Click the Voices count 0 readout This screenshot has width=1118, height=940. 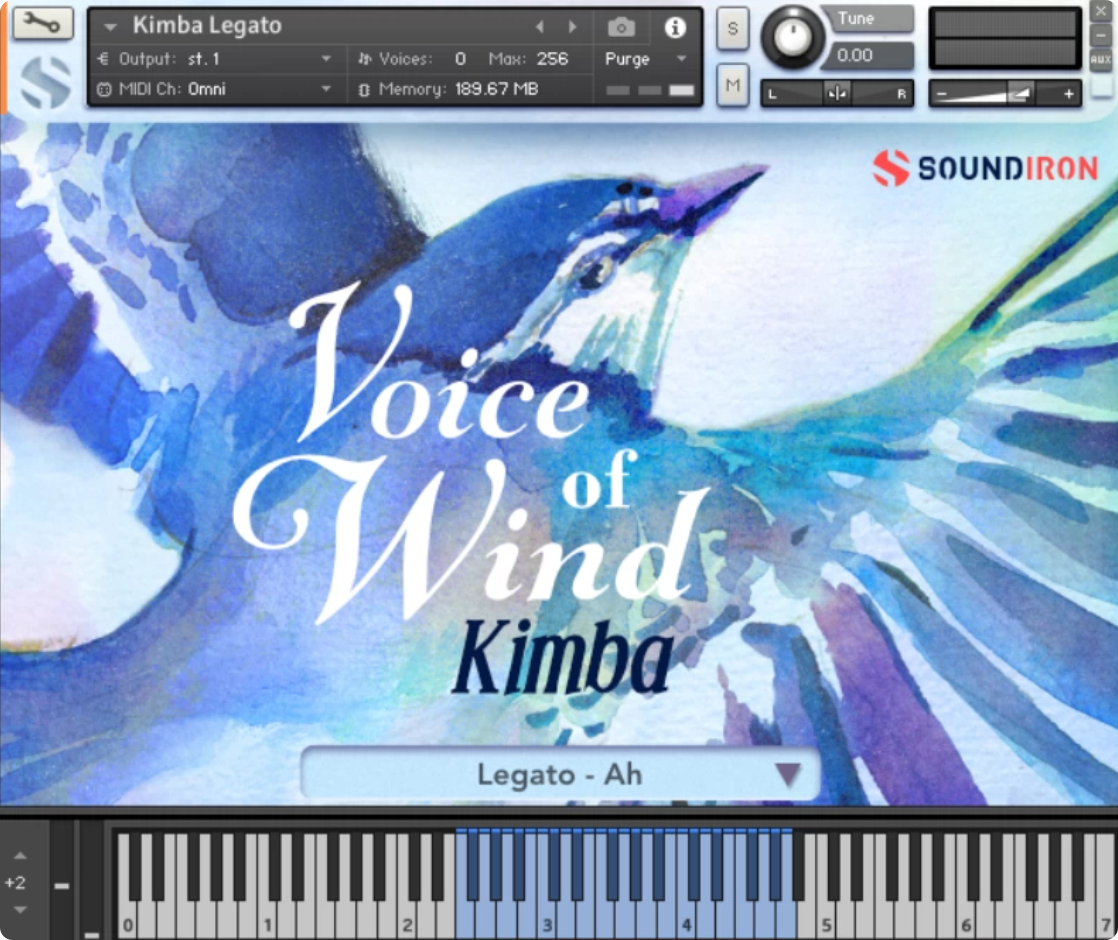click(461, 58)
